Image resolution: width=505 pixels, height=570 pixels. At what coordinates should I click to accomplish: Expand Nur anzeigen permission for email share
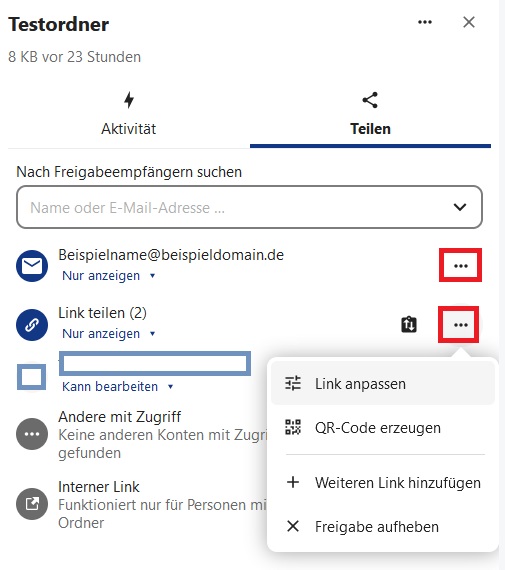click(109, 276)
